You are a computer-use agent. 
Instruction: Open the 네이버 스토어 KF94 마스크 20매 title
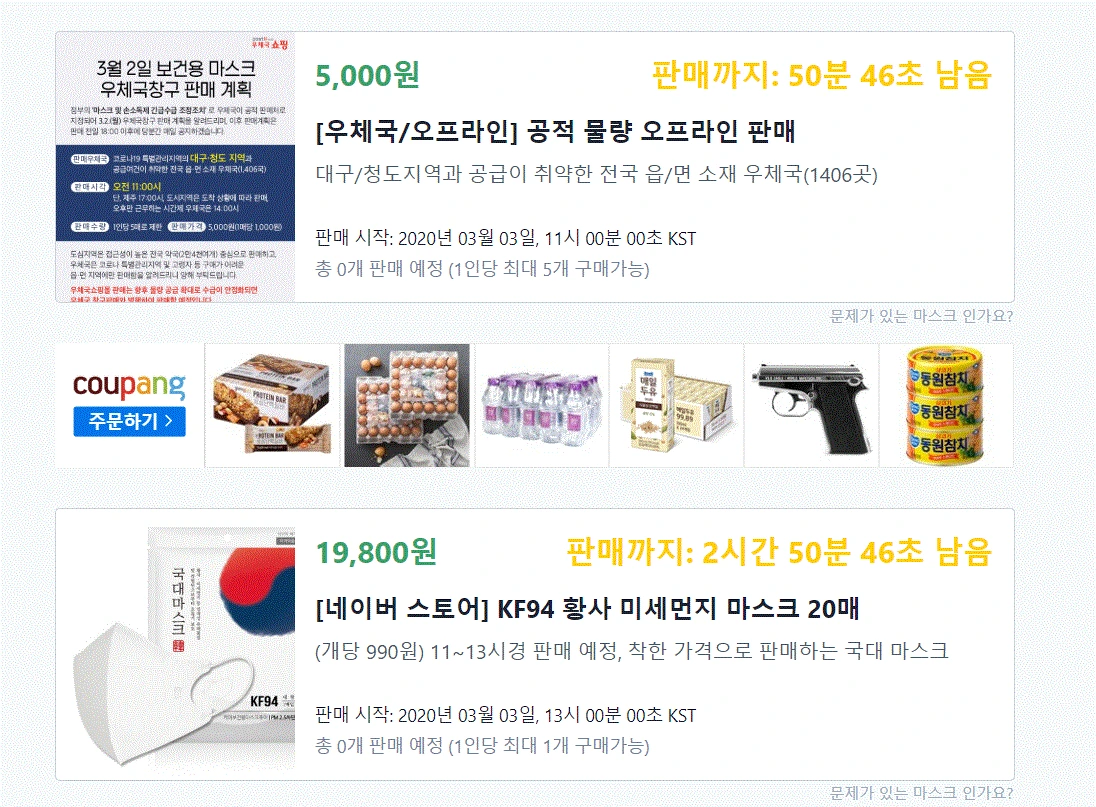tap(587, 609)
